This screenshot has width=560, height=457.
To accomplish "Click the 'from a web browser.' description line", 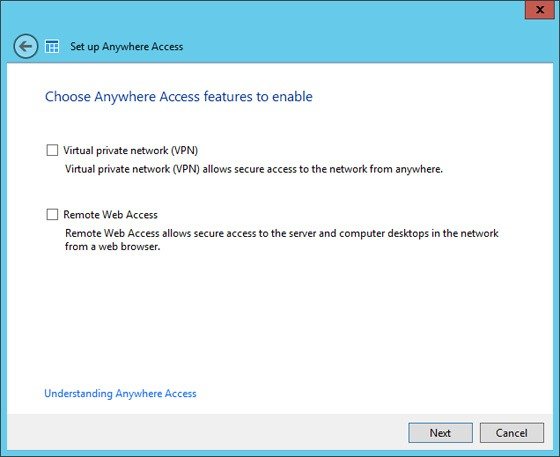I will click(112, 246).
